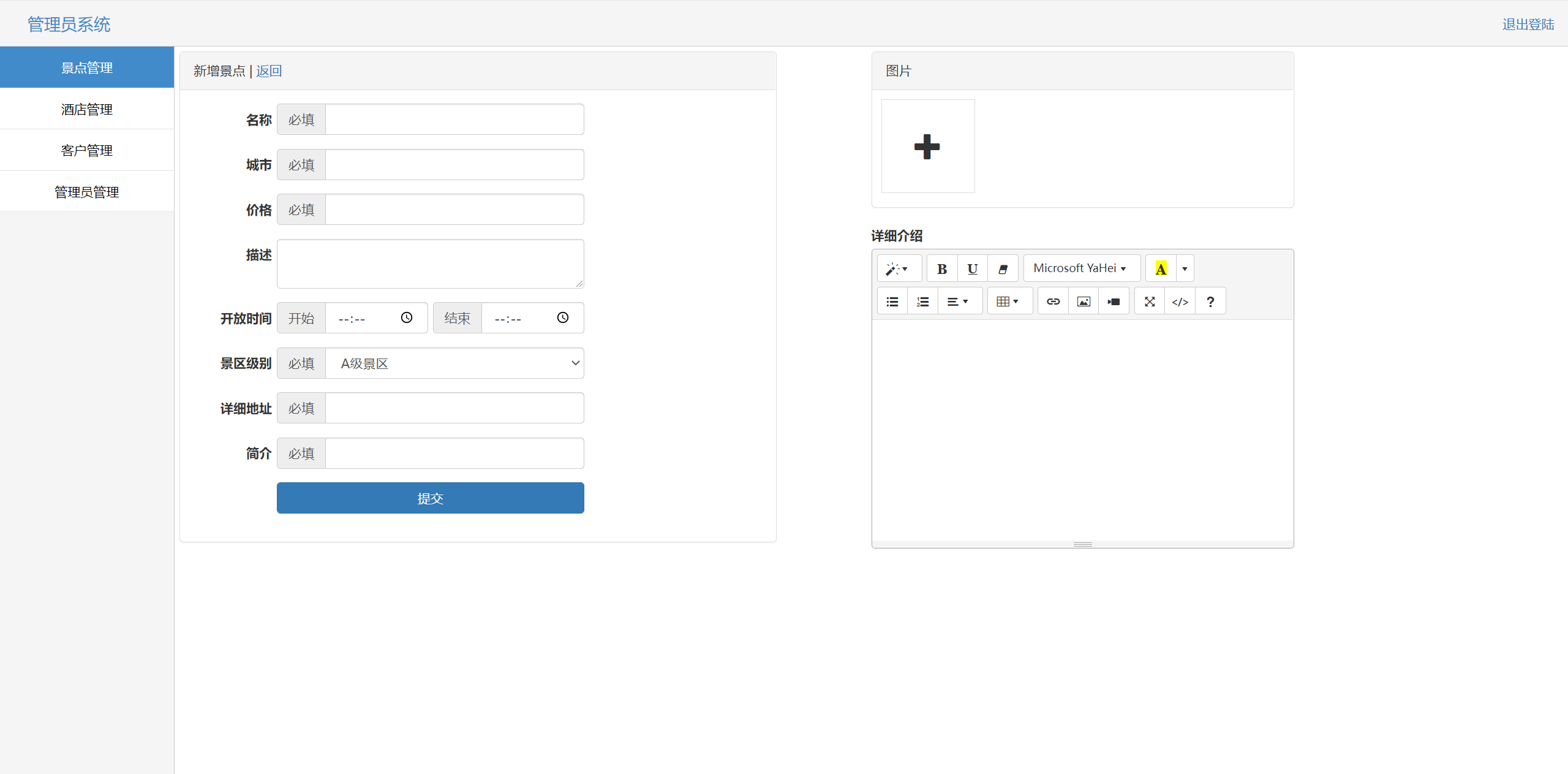This screenshot has height=774, width=1568.
Task: Insert an unordered bullet list
Action: (892, 302)
